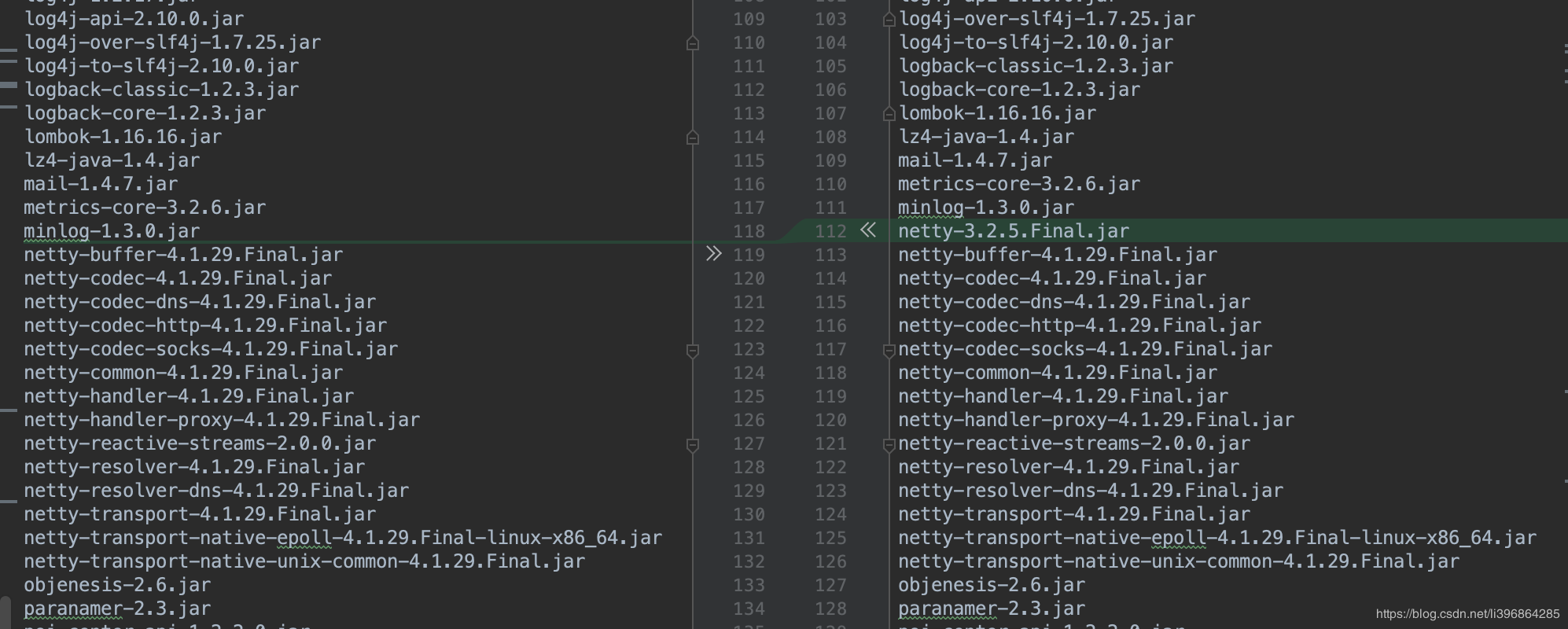Click minlog-1.3.0.jar in the left pane
Viewport: 1568px width, 629px height.
coord(112,231)
